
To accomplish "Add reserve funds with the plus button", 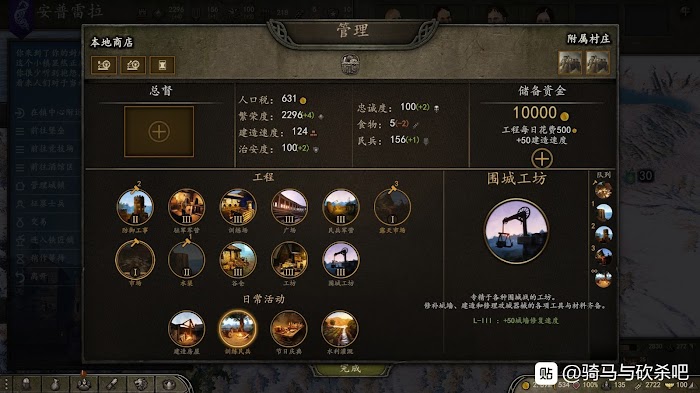I will pyautogui.click(x=542, y=159).
